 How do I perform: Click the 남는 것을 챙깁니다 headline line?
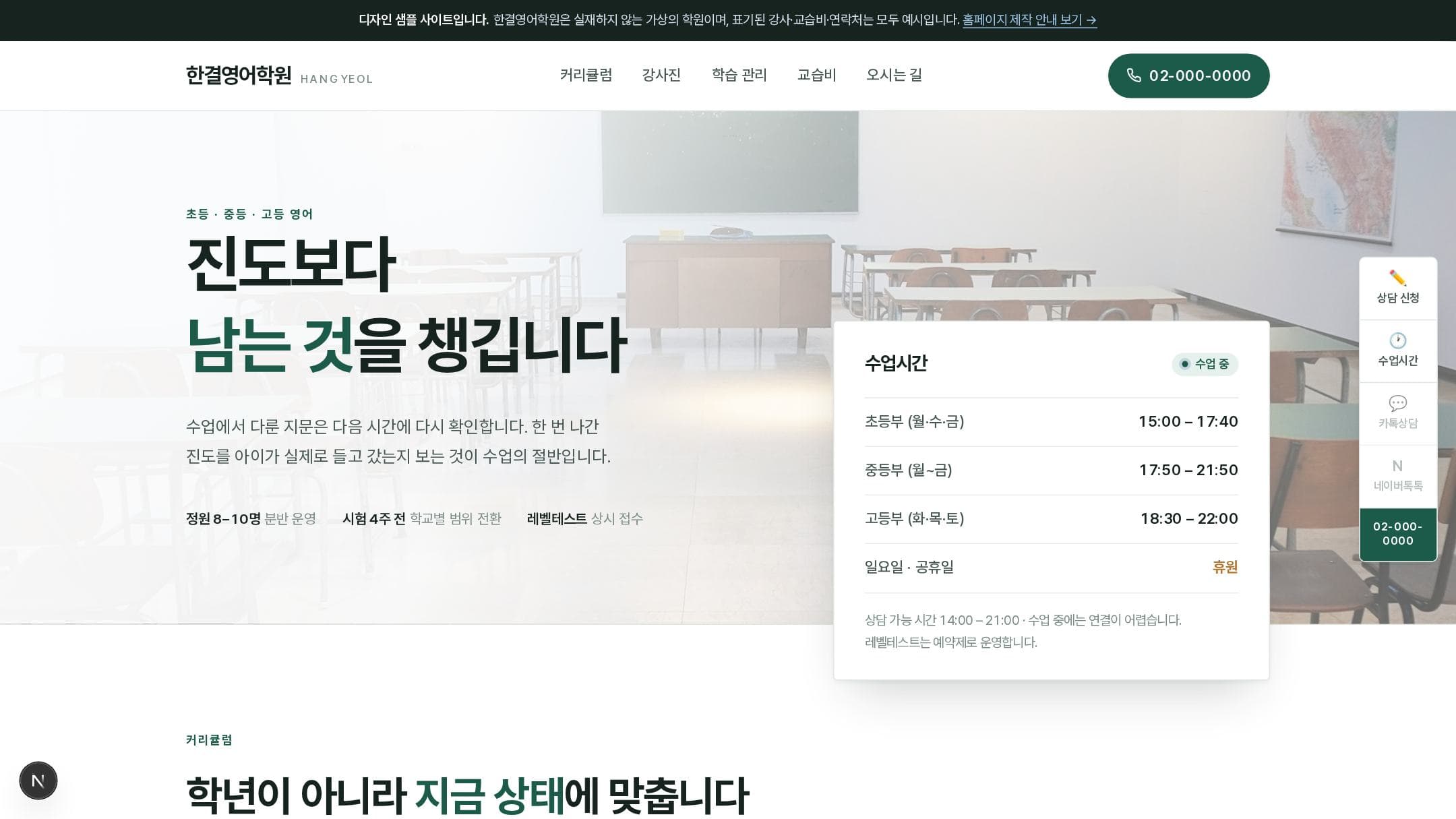[406, 346]
